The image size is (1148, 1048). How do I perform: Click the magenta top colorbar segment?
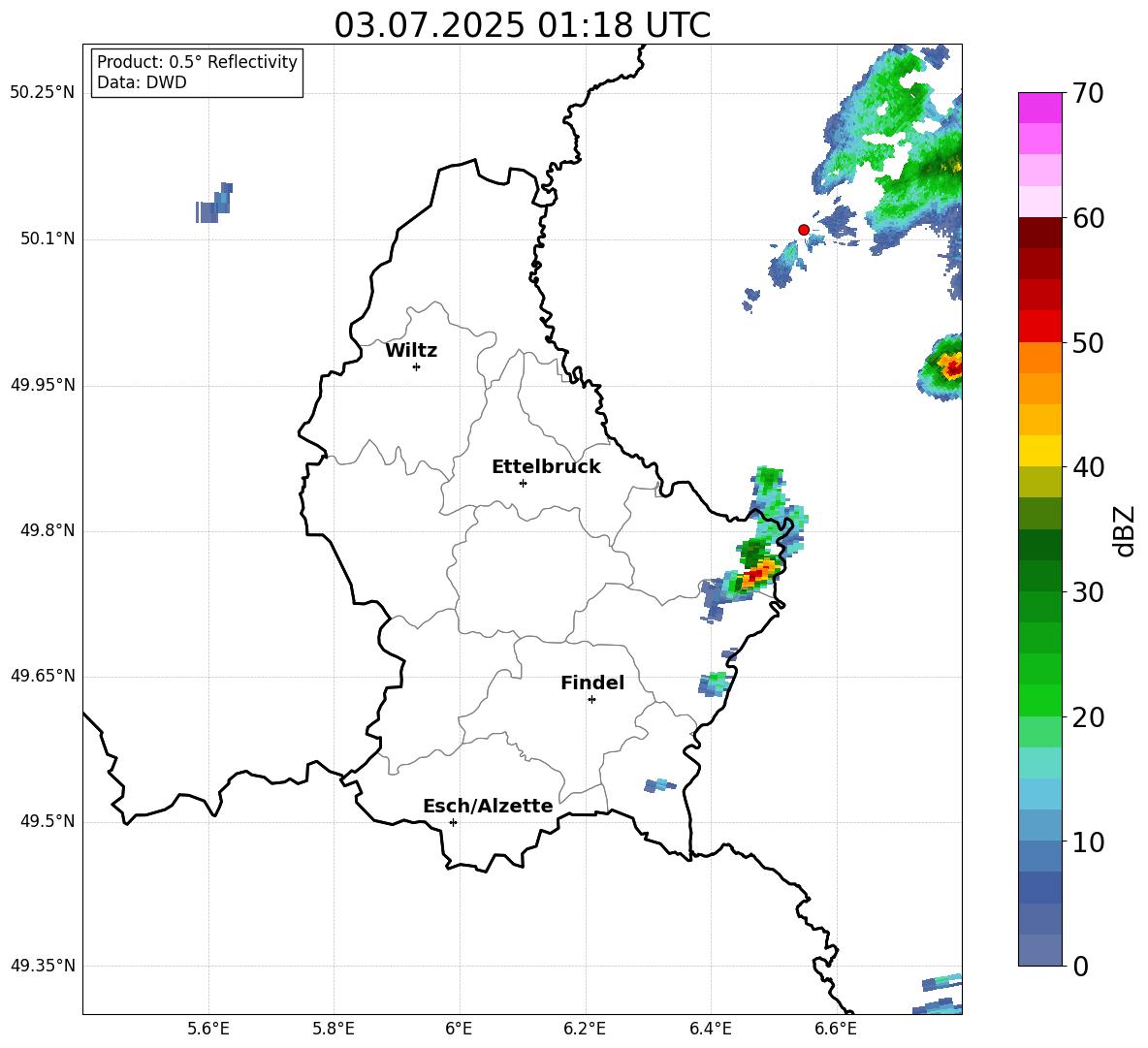coord(1040,108)
